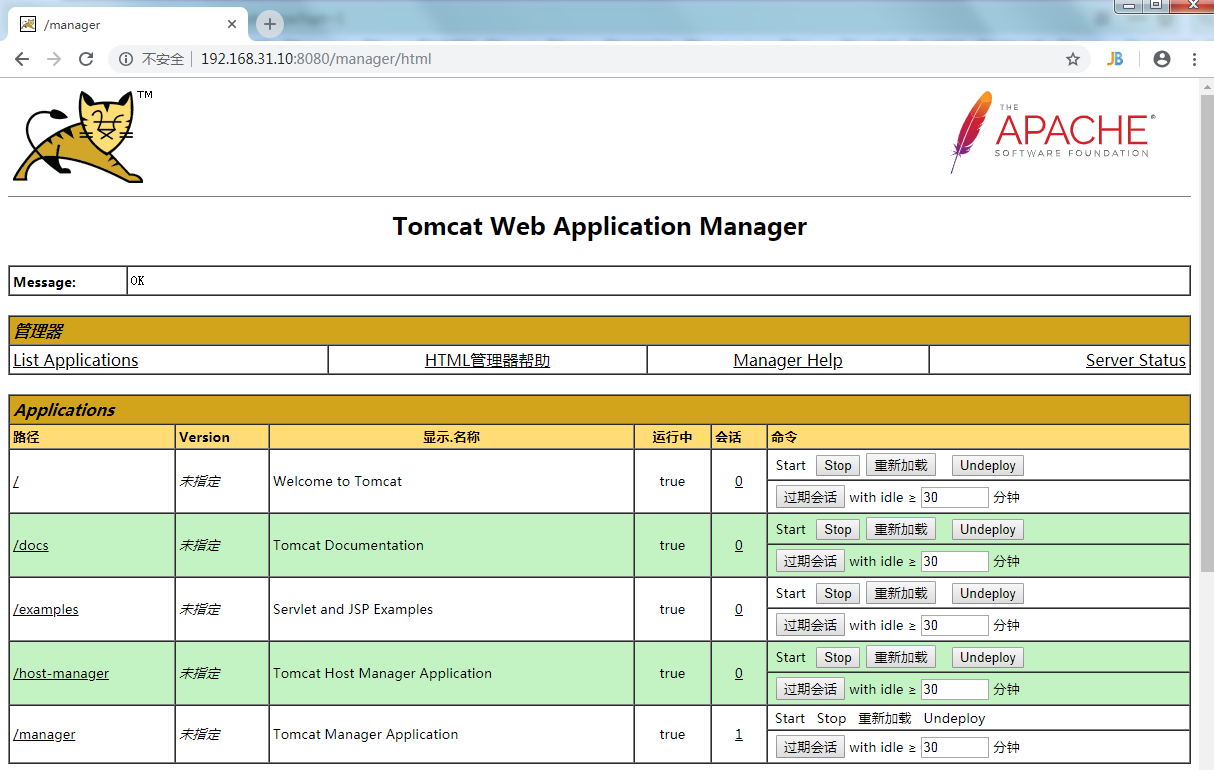Bookmark page with star icon

pyautogui.click(x=1073, y=59)
